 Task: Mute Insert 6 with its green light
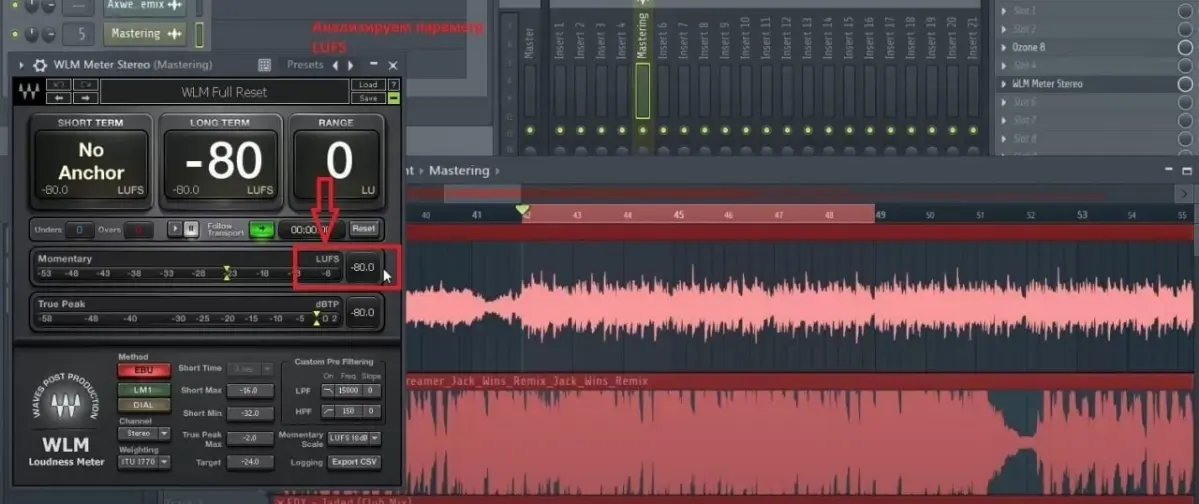point(663,130)
